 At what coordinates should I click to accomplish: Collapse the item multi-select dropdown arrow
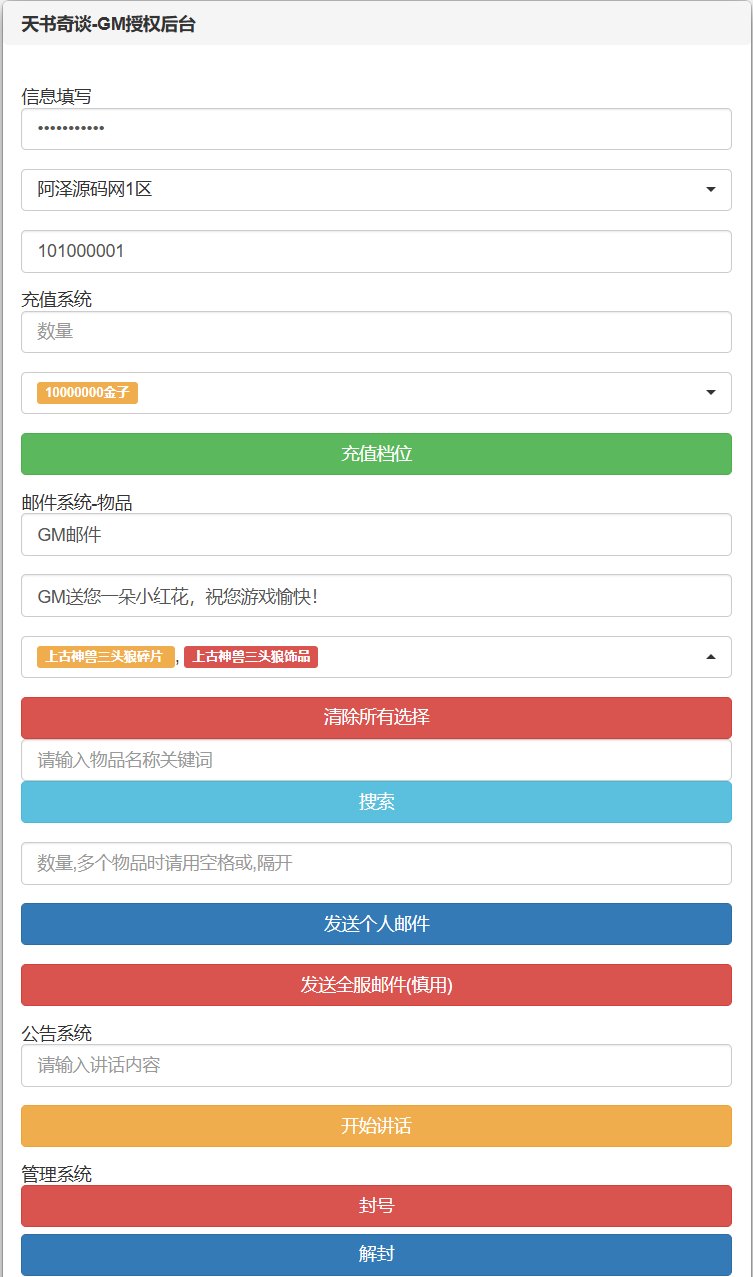point(710,657)
